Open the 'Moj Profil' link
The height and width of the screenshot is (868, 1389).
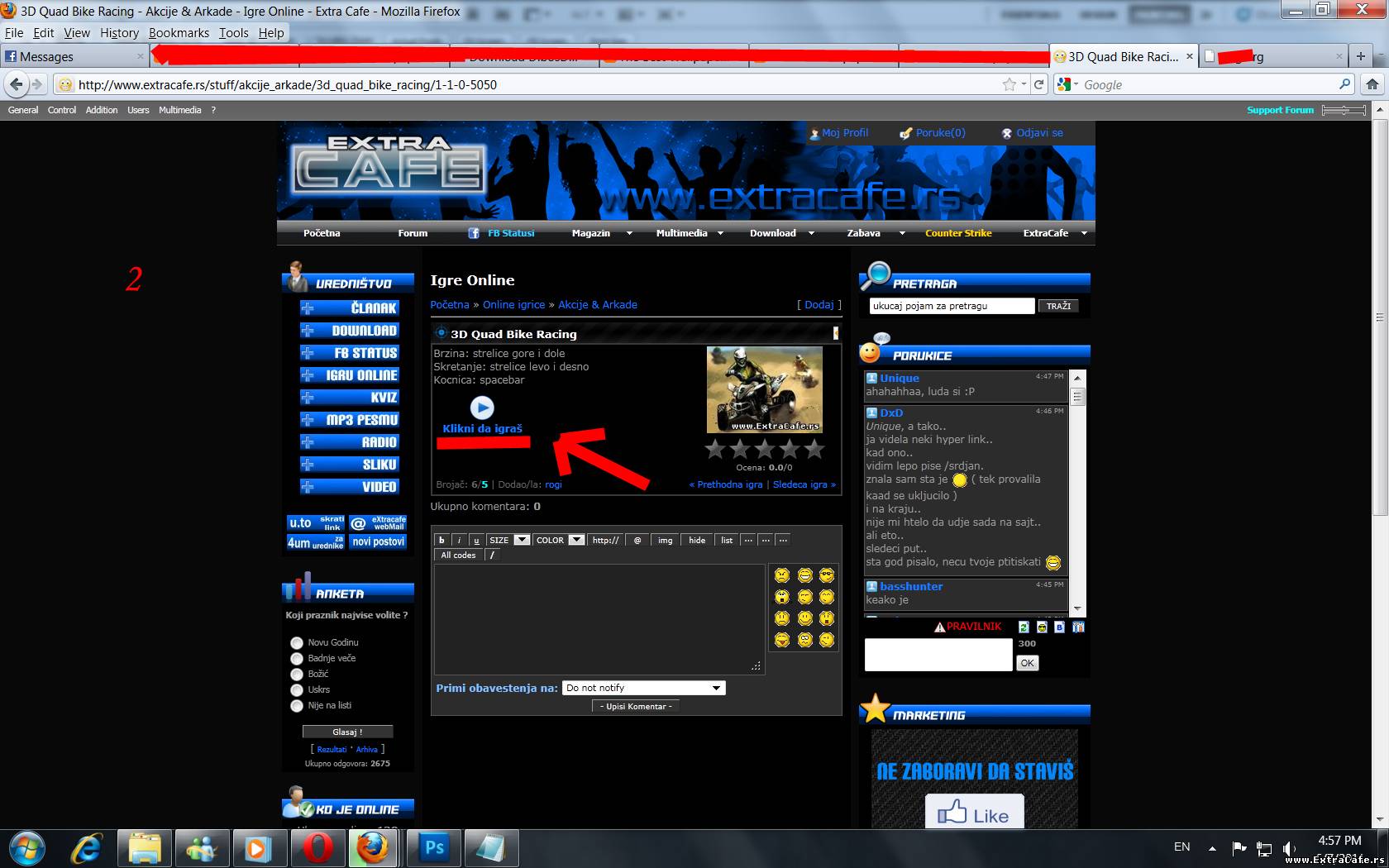844,132
